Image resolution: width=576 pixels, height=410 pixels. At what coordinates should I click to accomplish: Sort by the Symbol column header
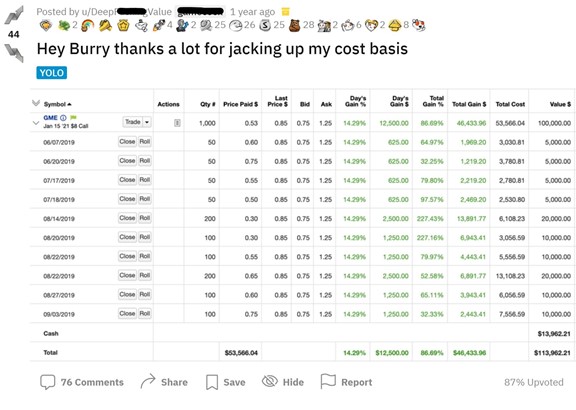57,104
